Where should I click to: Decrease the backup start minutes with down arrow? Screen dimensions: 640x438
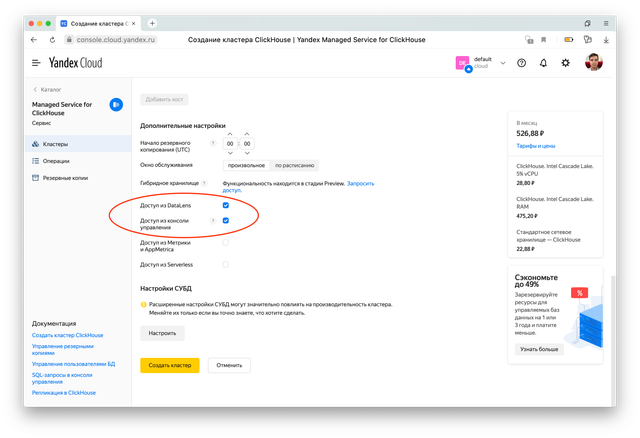coord(249,155)
